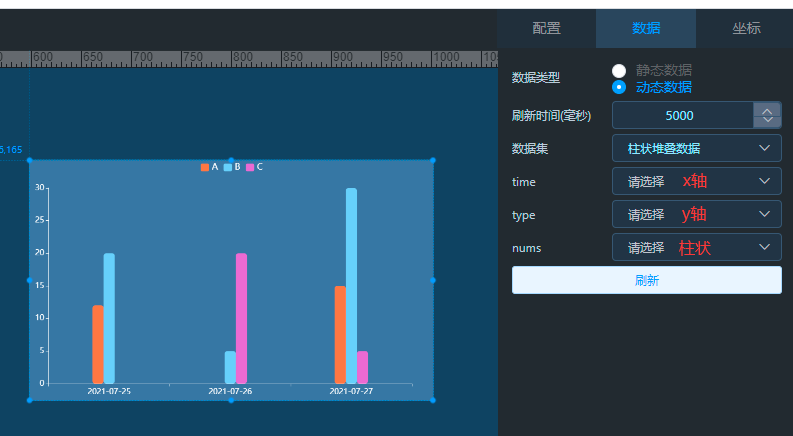Open the type field dropdown
793x436 pixels.
point(696,214)
